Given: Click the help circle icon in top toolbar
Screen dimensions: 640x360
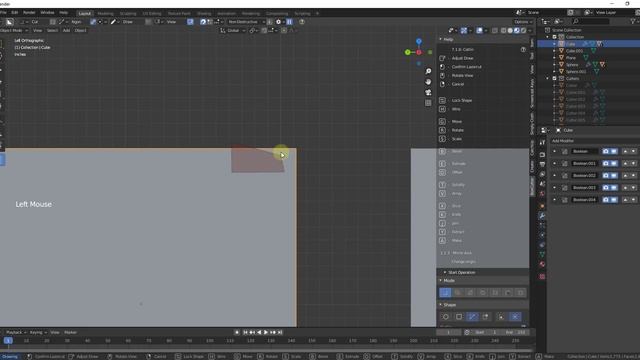Looking at the screenshot, I should (302, 22).
